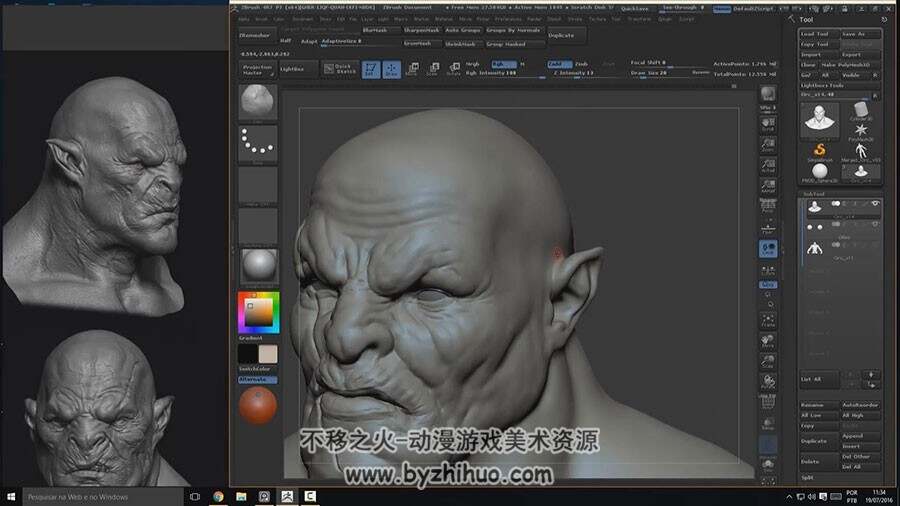Select the Rotate transform button in top shelf

(x=453, y=69)
